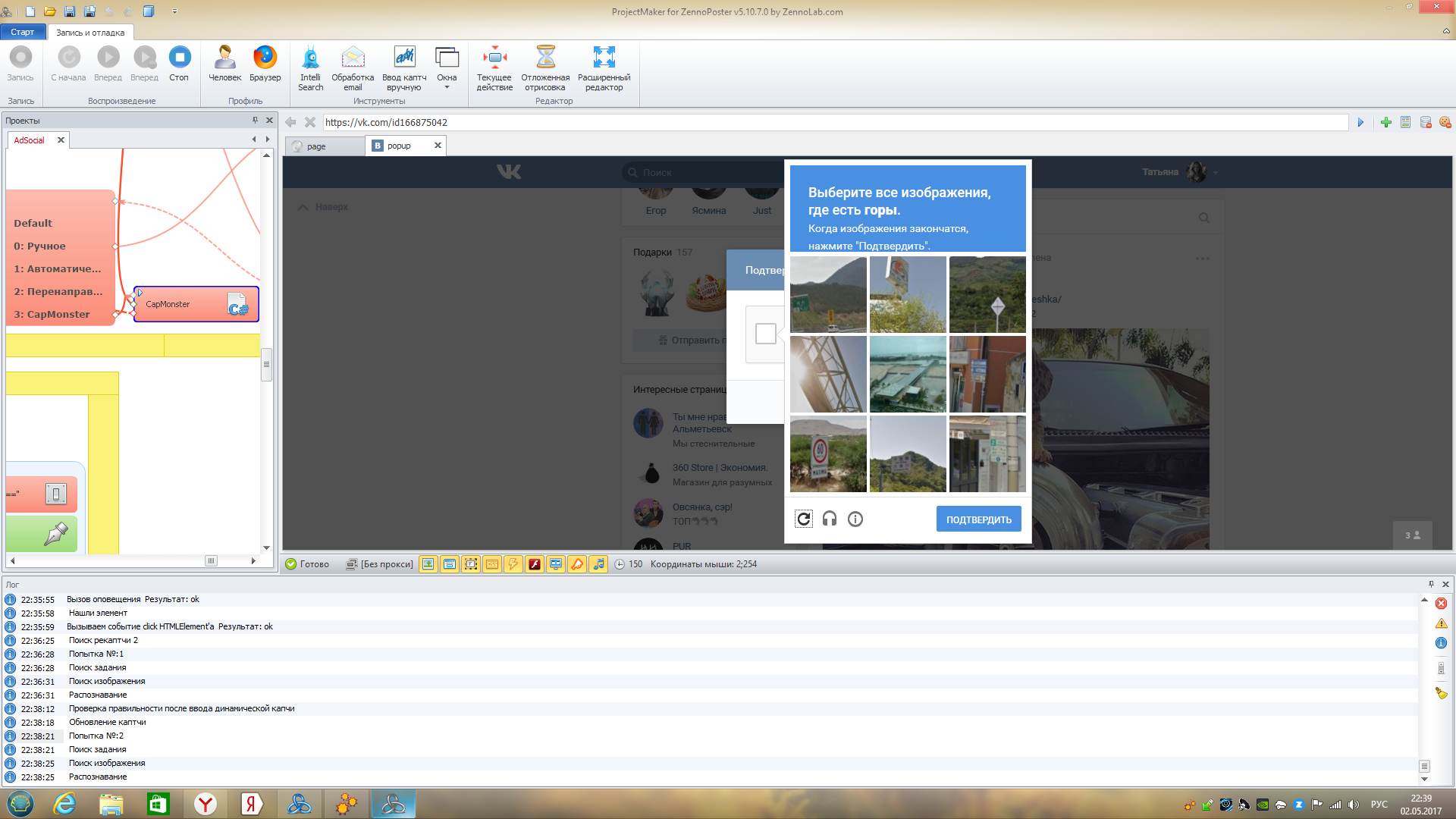Switch to the 'page' browser tab

317,146
